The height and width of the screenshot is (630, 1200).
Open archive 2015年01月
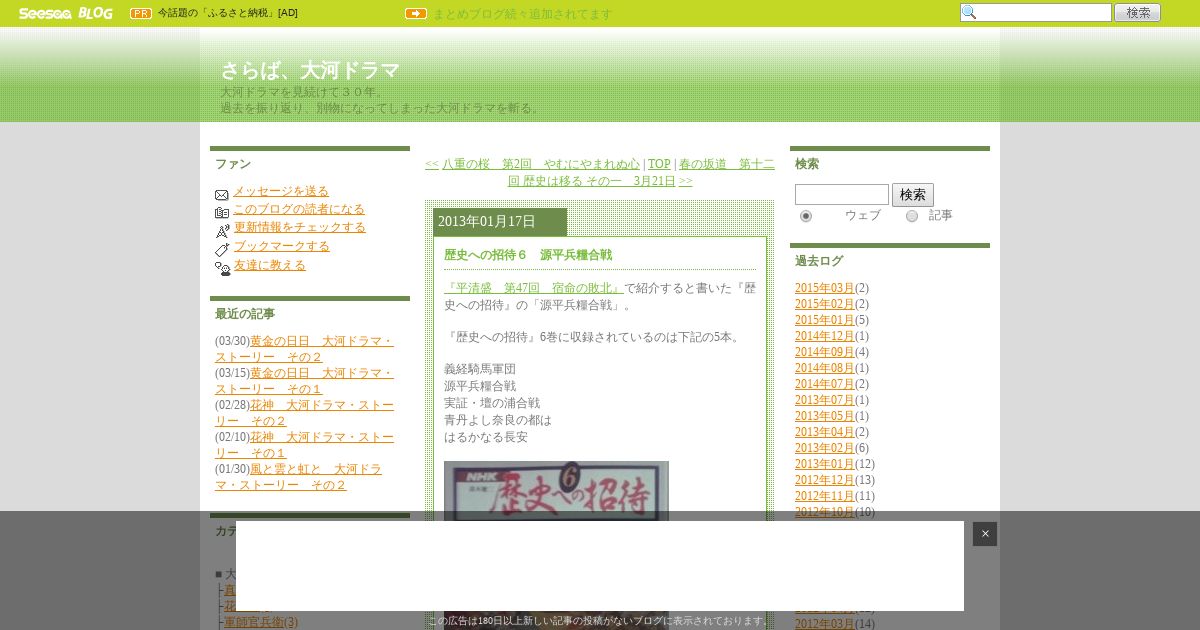(x=825, y=320)
